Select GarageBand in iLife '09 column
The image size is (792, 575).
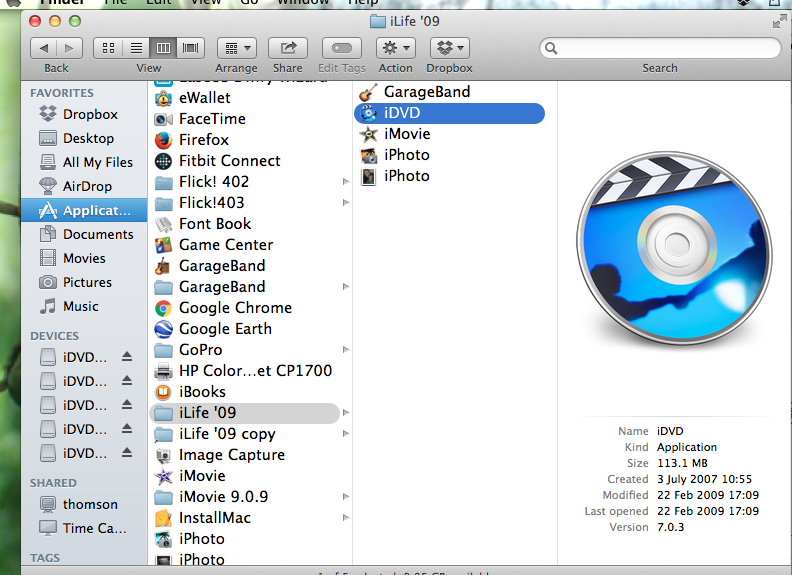[x=426, y=91]
